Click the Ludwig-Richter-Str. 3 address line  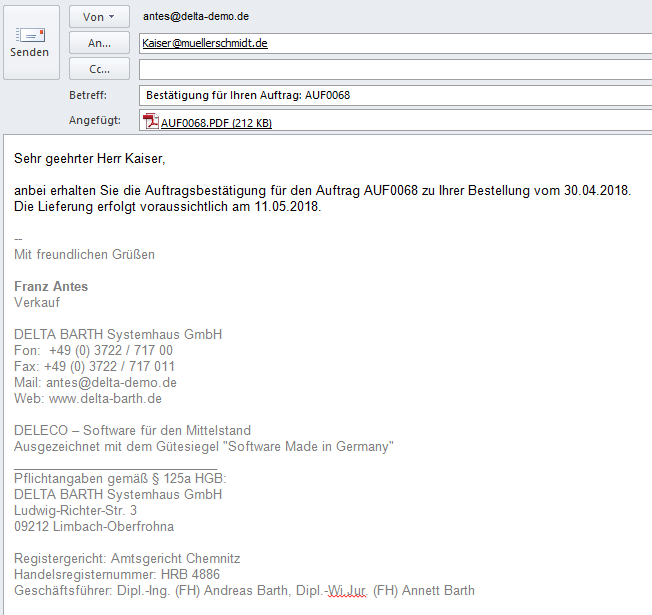pos(75,511)
